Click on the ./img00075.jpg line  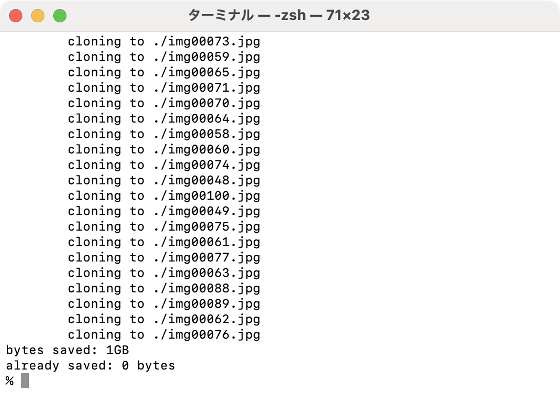(x=164, y=227)
